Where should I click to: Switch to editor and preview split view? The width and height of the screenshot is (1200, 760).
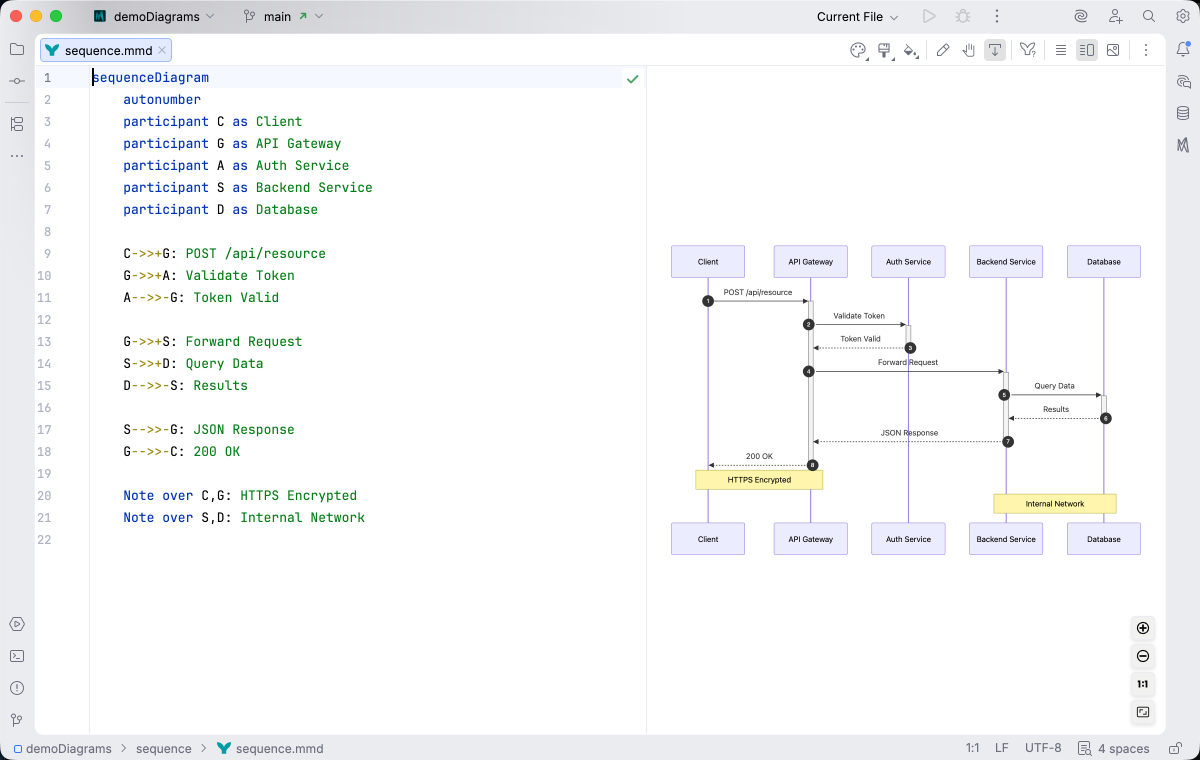(x=1087, y=50)
